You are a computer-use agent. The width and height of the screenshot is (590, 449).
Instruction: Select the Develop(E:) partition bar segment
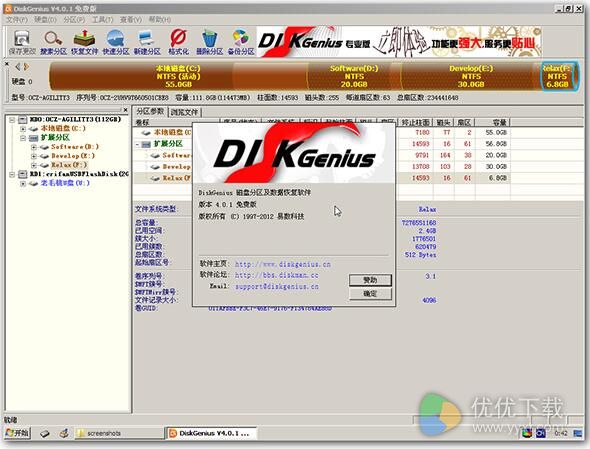(x=471, y=76)
